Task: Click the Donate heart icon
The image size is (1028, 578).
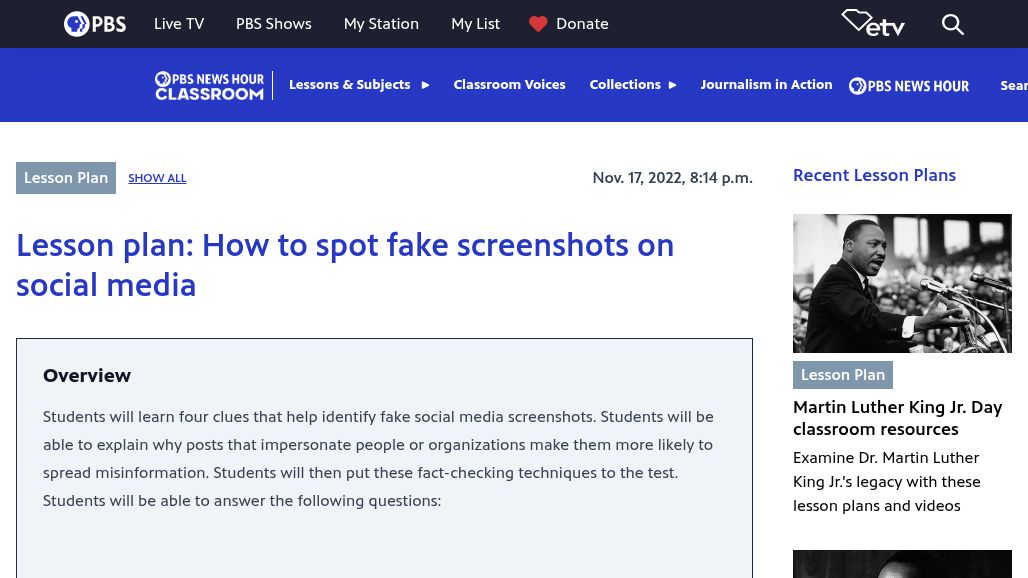Action: (x=538, y=24)
